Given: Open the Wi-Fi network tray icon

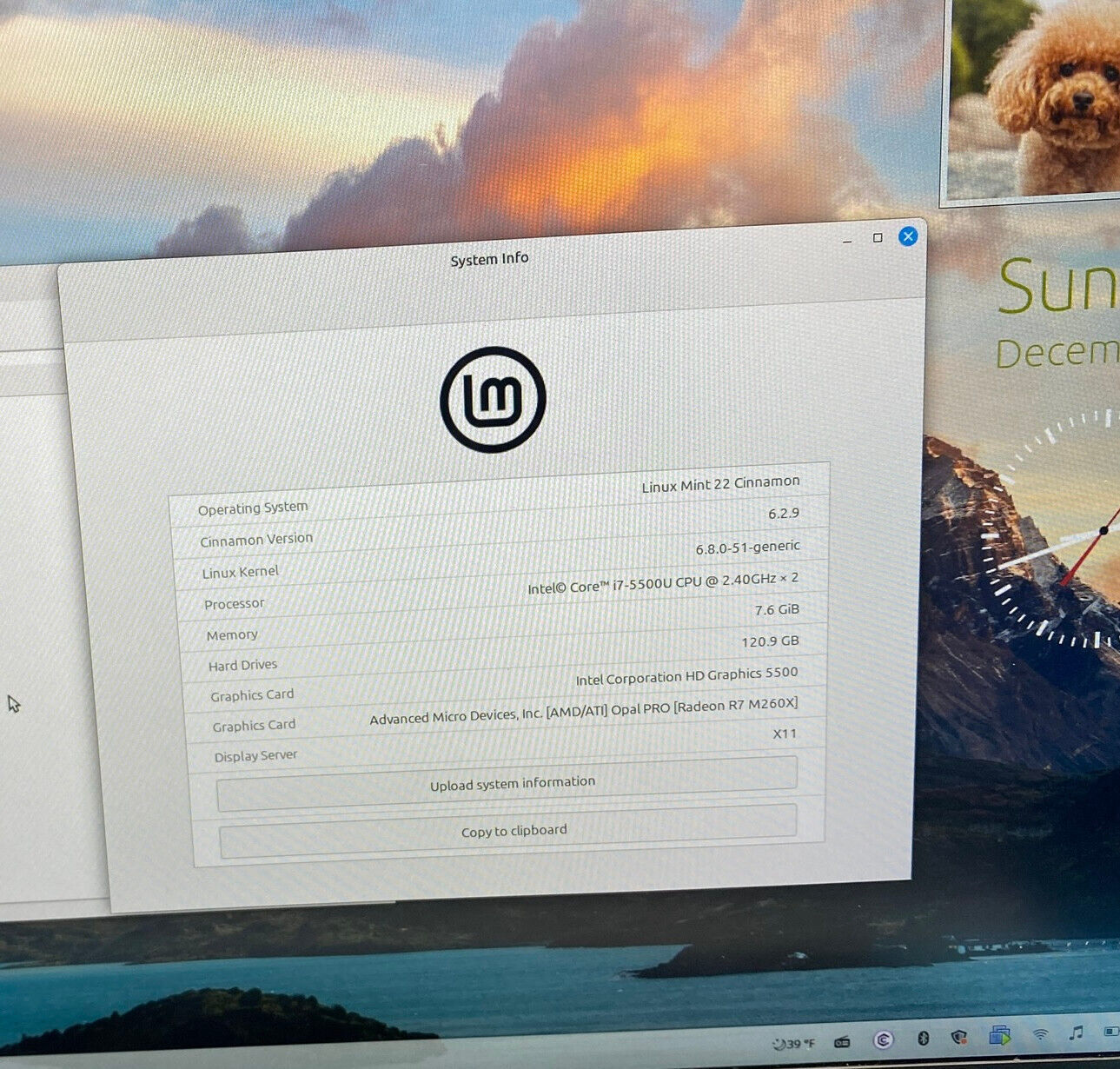Looking at the screenshot, I should [1040, 1033].
